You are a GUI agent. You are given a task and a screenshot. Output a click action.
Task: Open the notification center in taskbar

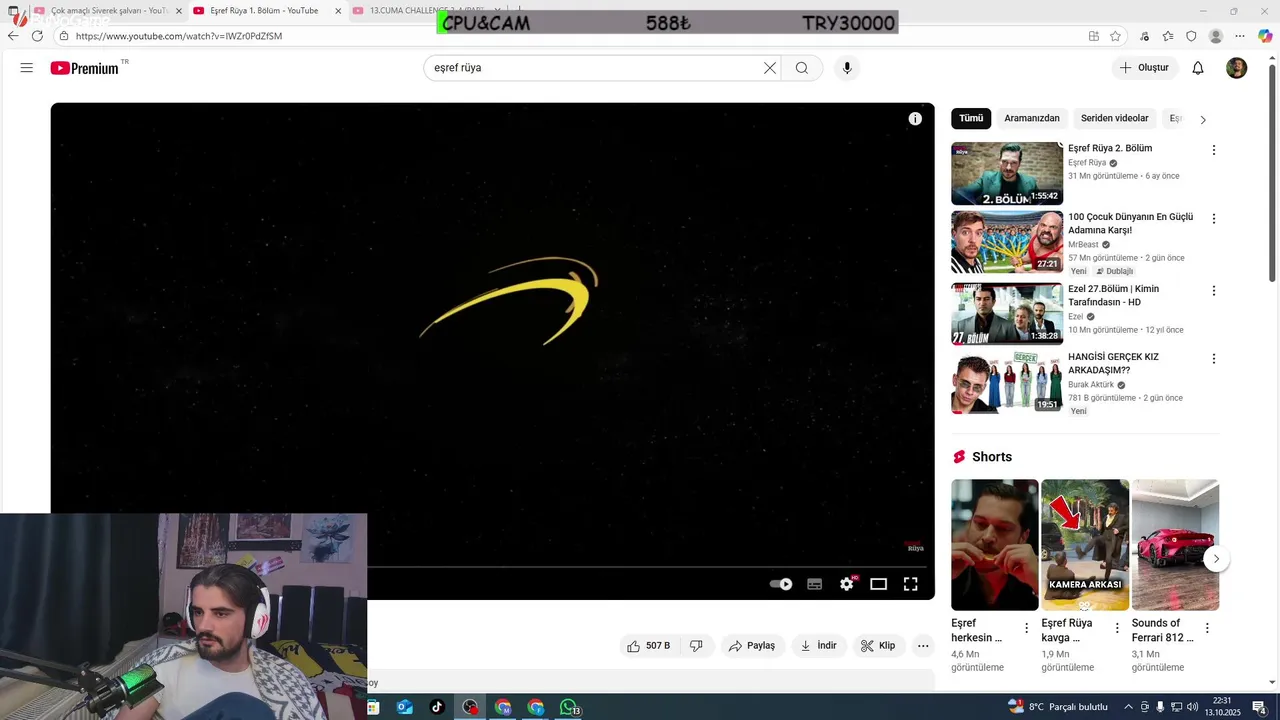pyautogui.click(x=1259, y=707)
